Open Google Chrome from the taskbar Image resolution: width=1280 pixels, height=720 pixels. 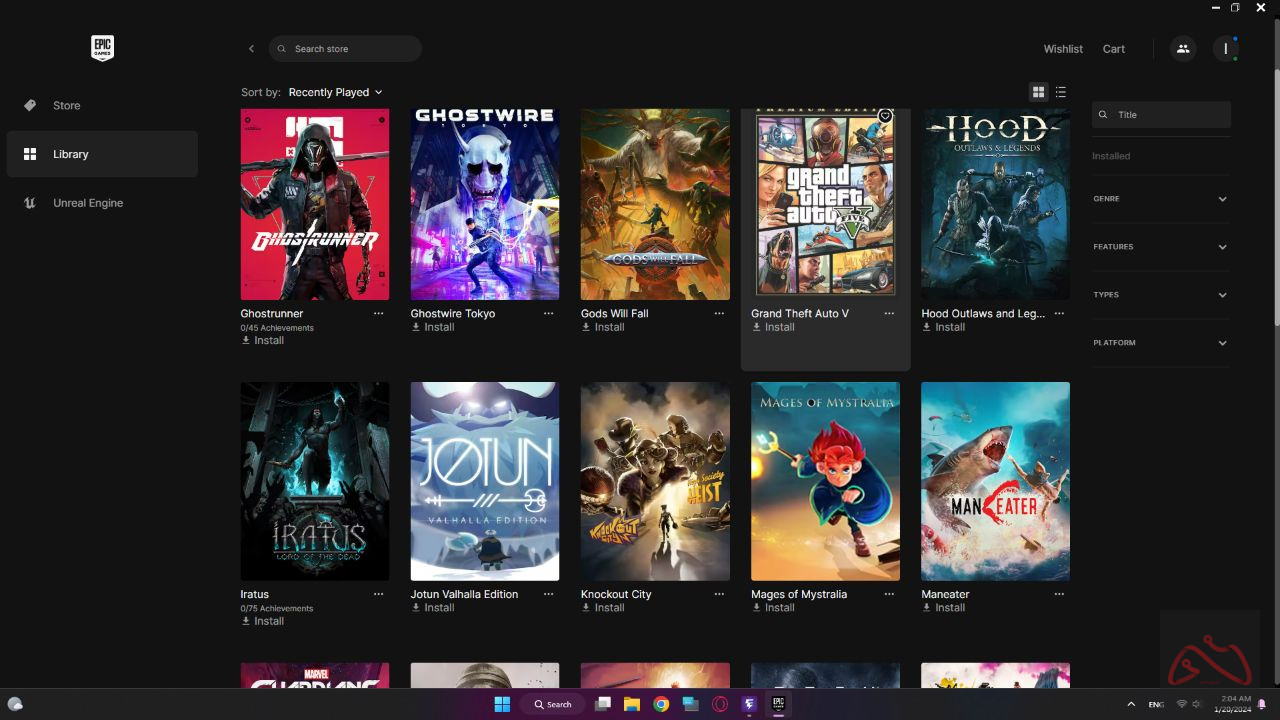point(661,704)
